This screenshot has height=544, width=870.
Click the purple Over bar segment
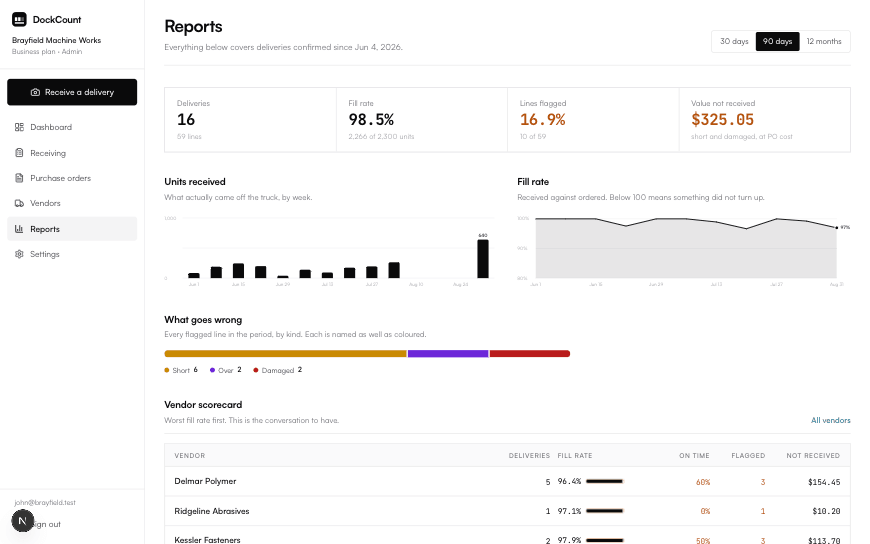[x=448, y=354]
